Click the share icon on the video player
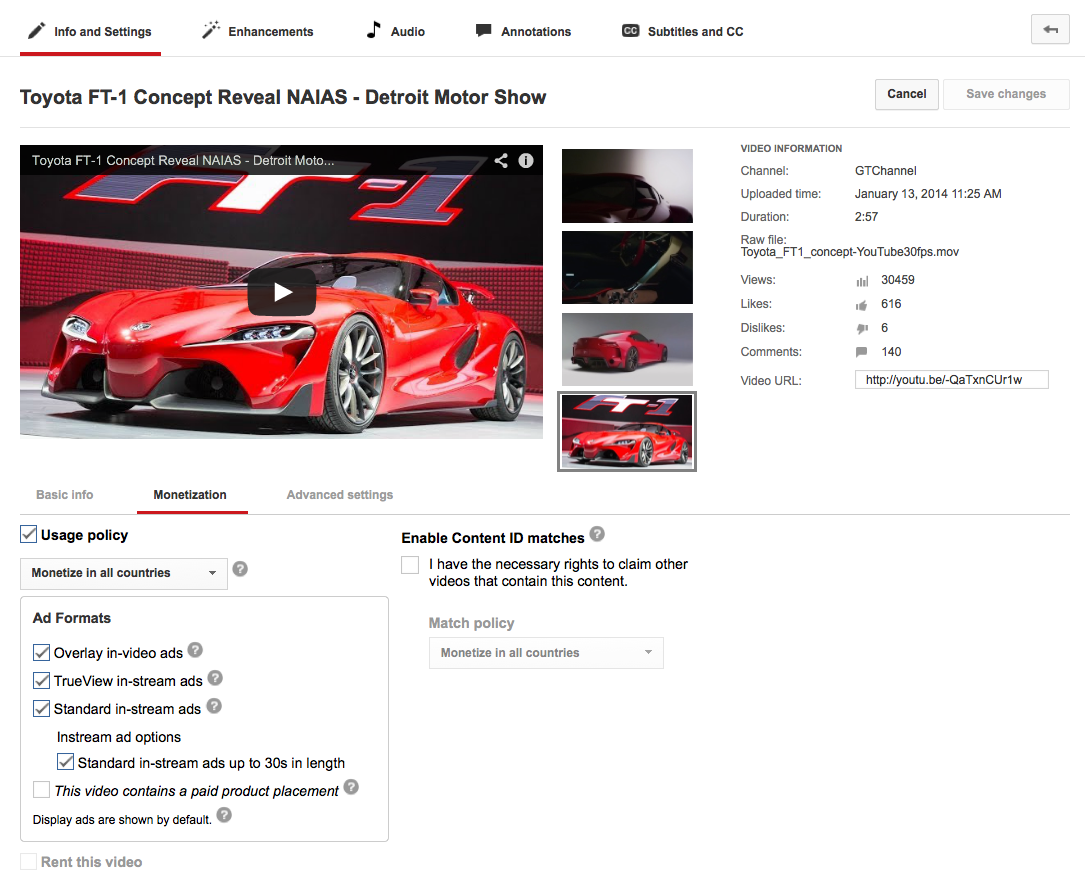The height and width of the screenshot is (876, 1085). tap(501, 161)
